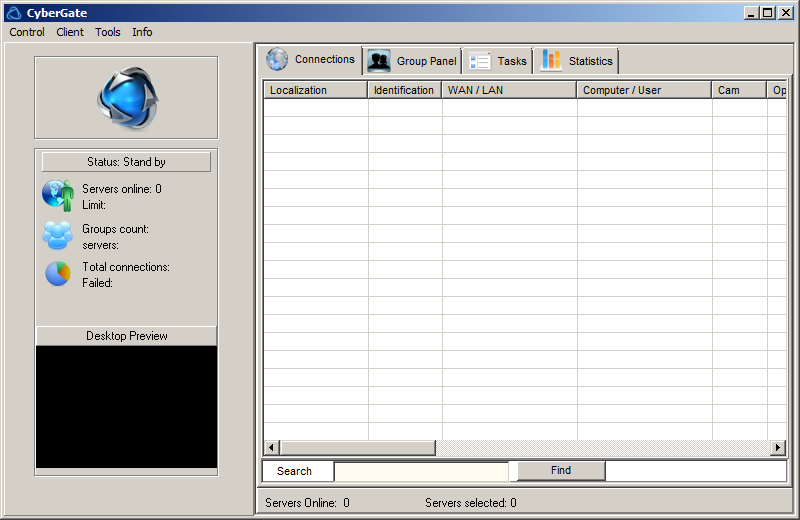Click the Status: Stand by button
This screenshot has width=800, height=520.
tap(126, 162)
